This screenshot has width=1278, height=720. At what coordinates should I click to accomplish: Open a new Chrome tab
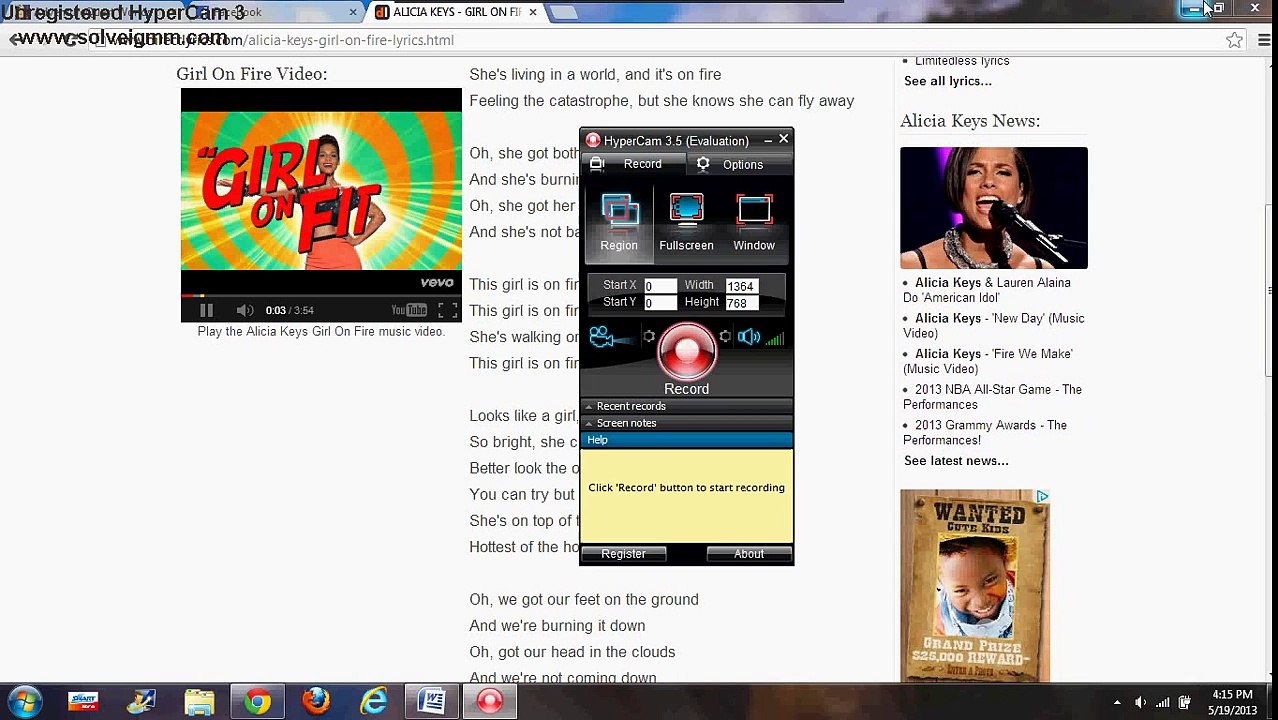[564, 12]
